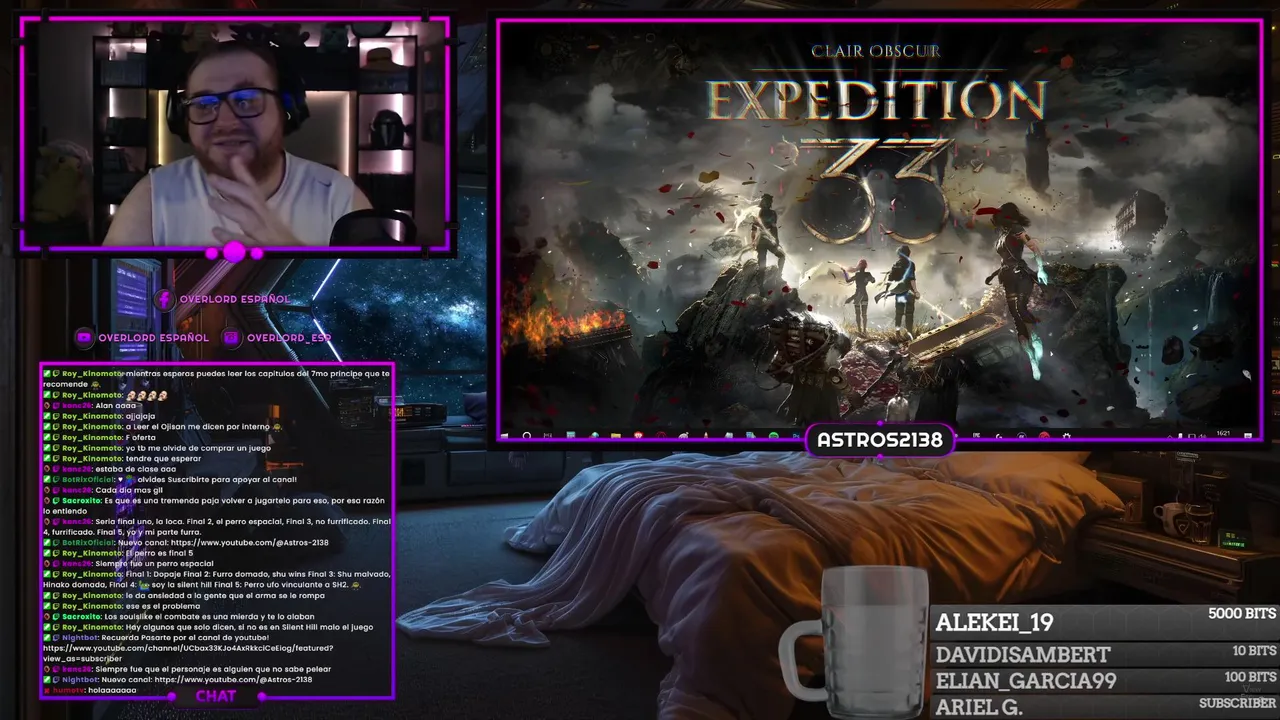The width and height of the screenshot is (1280, 720).
Task: Select DAVIDISAMBERT in the donor list
Action: (1023, 655)
